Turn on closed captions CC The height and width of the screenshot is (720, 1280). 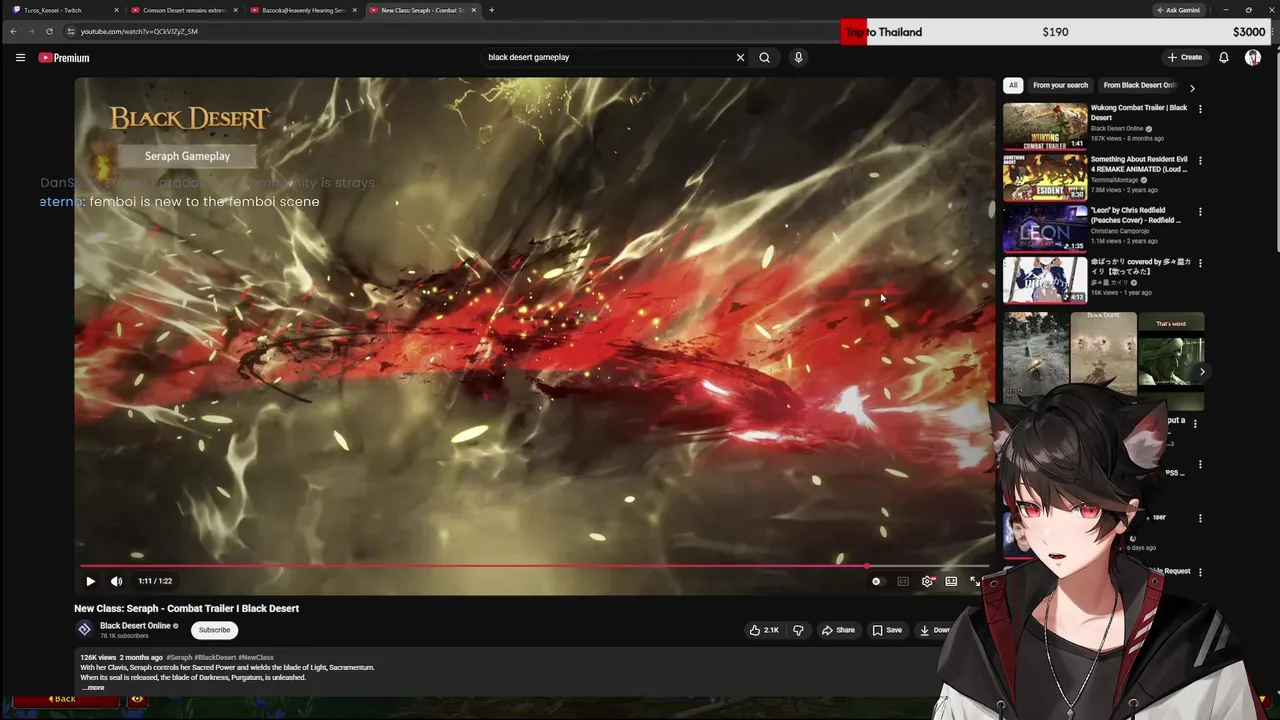(x=903, y=581)
